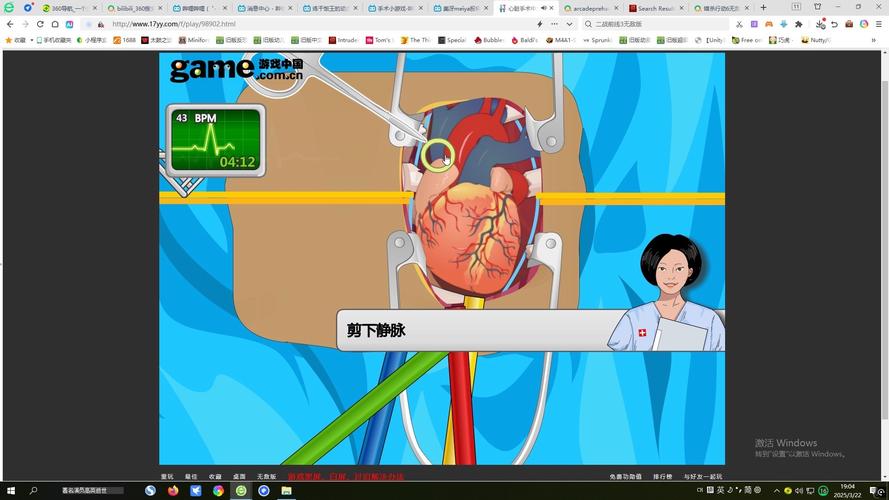Open the puzzle piece extensions icon
This screenshot has height=500, width=889.
[x=798, y=24]
